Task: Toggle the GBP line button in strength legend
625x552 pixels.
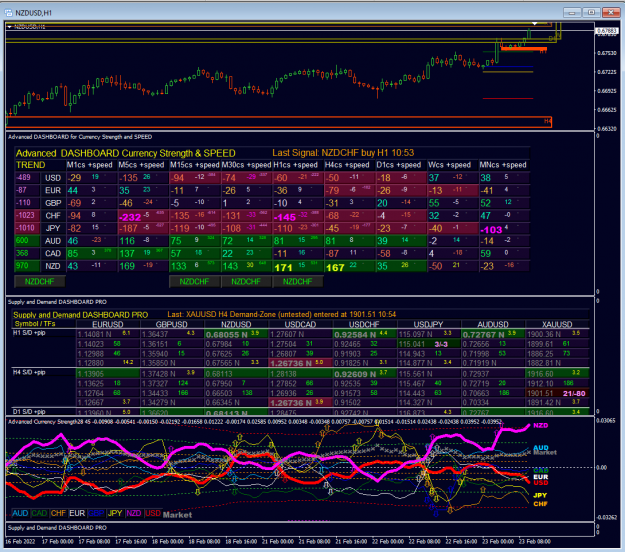Action: (x=96, y=513)
